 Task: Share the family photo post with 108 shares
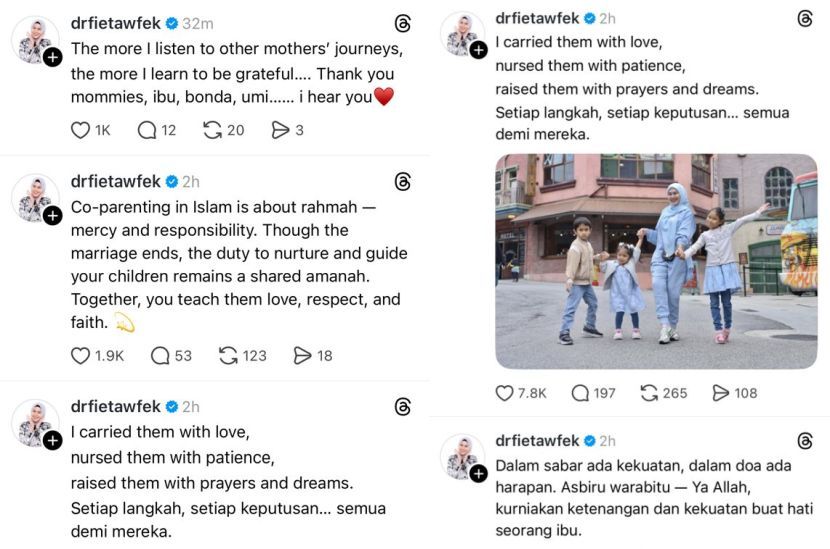[721, 393]
